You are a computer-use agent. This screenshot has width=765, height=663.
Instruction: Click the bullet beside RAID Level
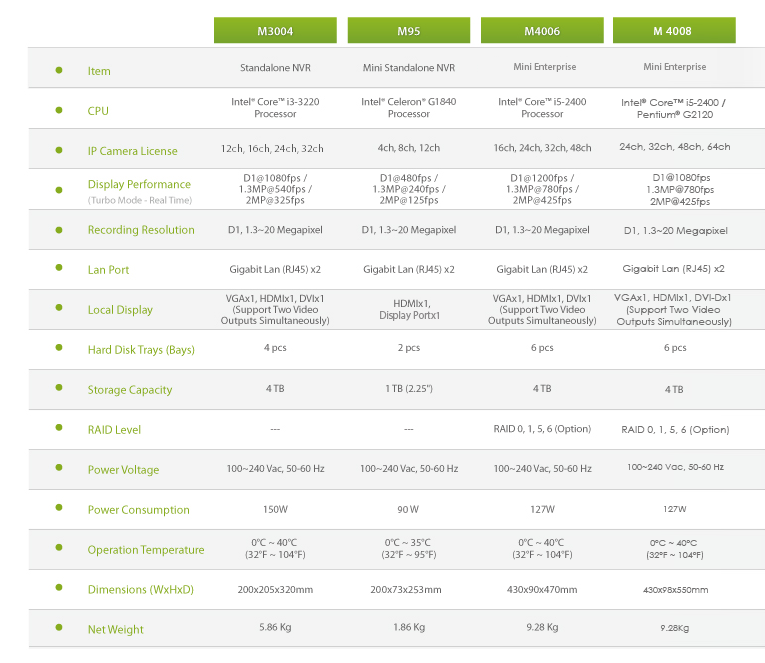pyautogui.click(x=59, y=427)
